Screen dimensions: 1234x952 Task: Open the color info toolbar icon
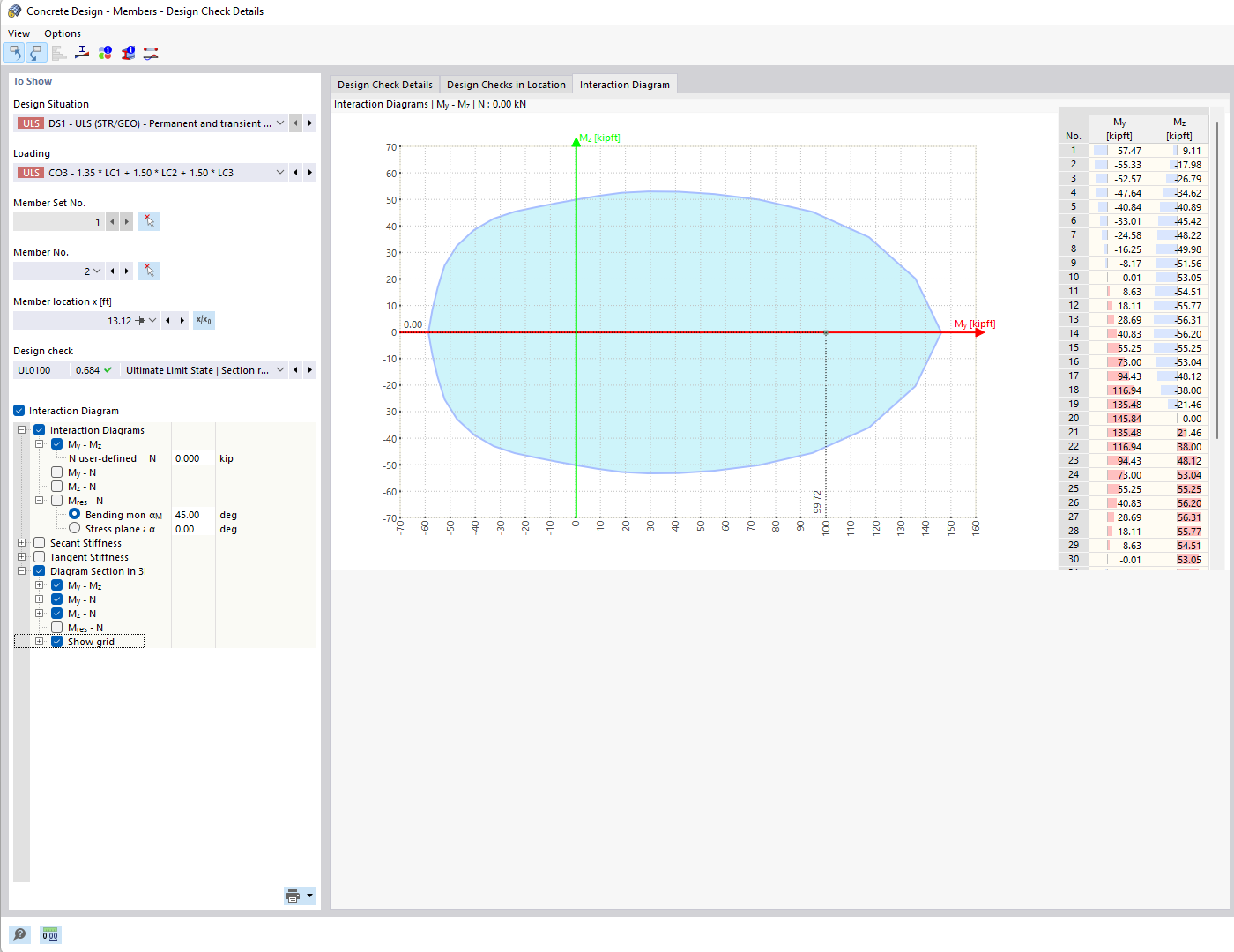(x=105, y=52)
